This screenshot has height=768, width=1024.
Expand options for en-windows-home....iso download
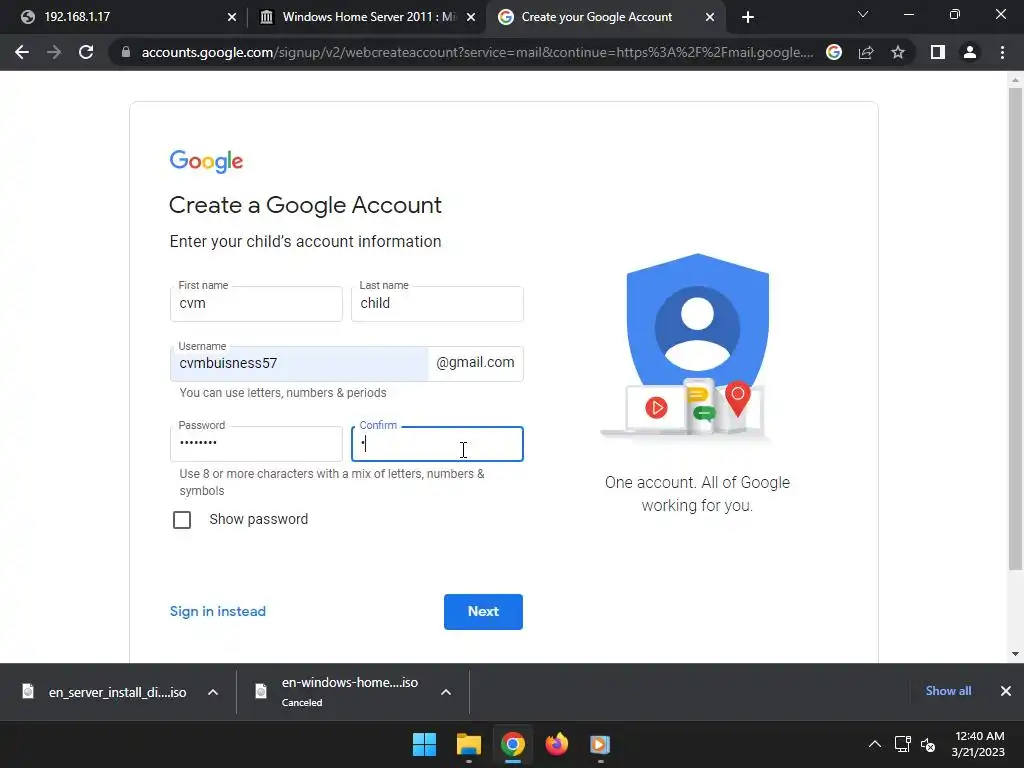pos(446,692)
